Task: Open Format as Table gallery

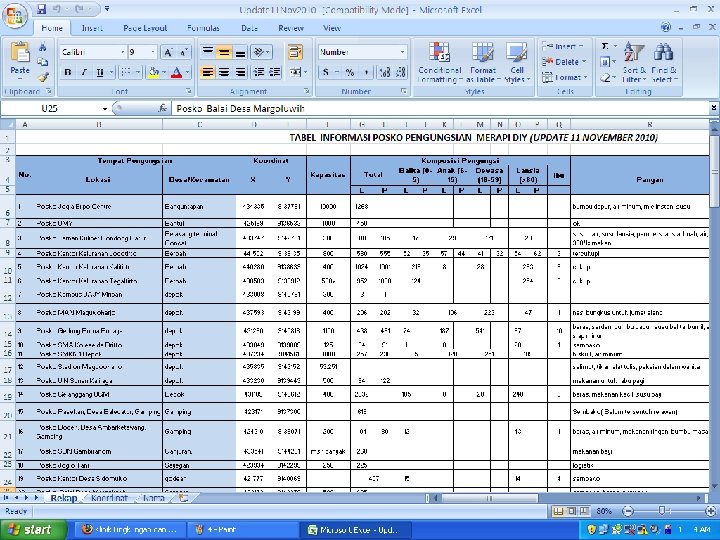Action: (483, 62)
